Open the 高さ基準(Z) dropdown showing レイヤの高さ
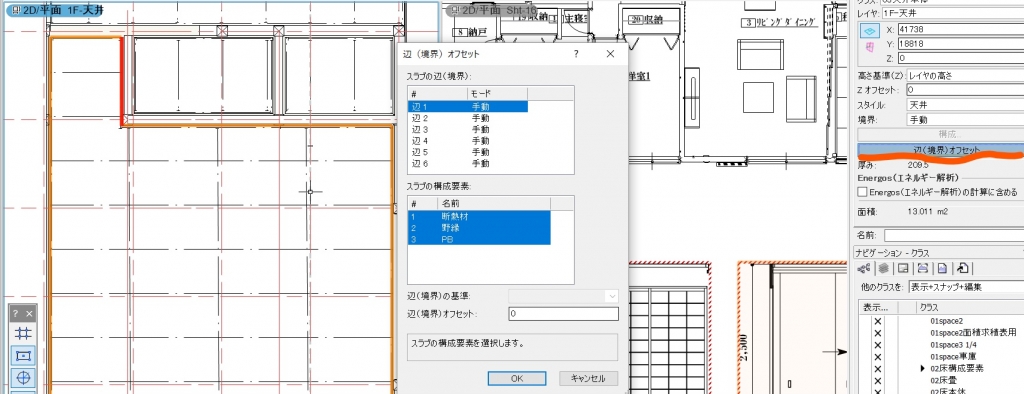Viewport: 1024px width, 394px height. (964, 75)
